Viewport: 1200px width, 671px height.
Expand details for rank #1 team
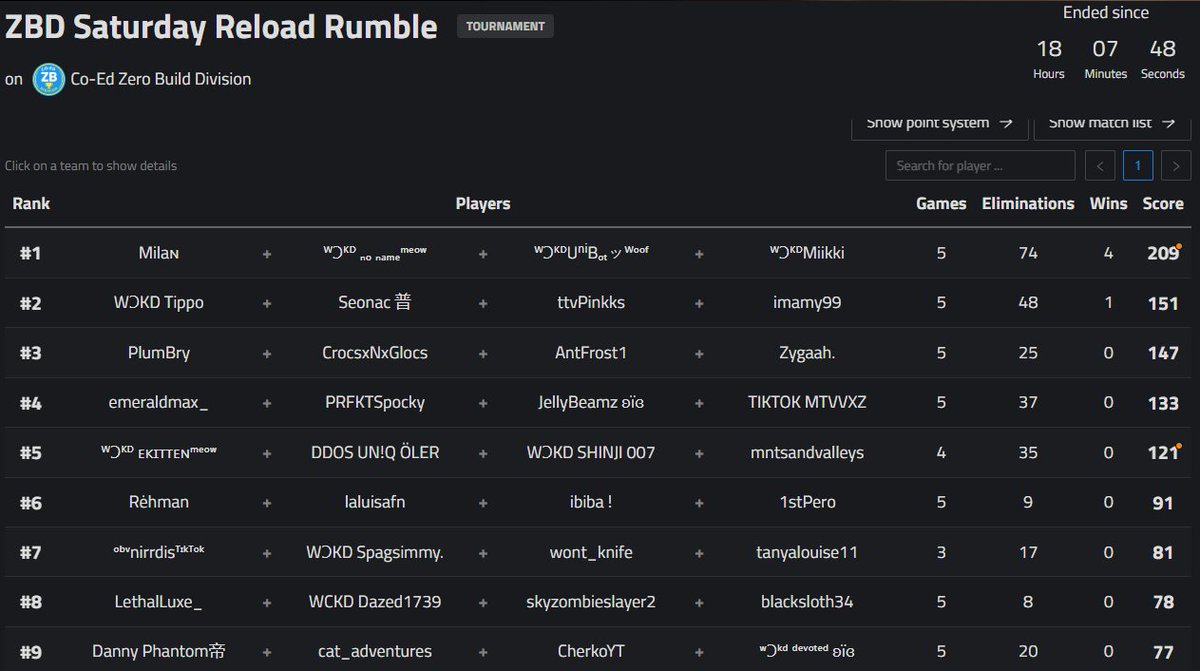[600, 253]
